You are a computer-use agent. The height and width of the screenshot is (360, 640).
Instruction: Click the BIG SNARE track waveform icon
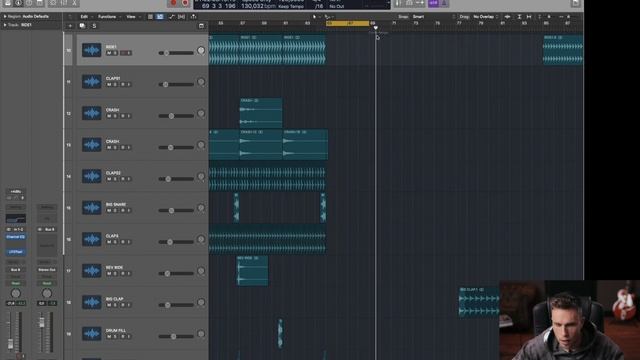point(91,208)
